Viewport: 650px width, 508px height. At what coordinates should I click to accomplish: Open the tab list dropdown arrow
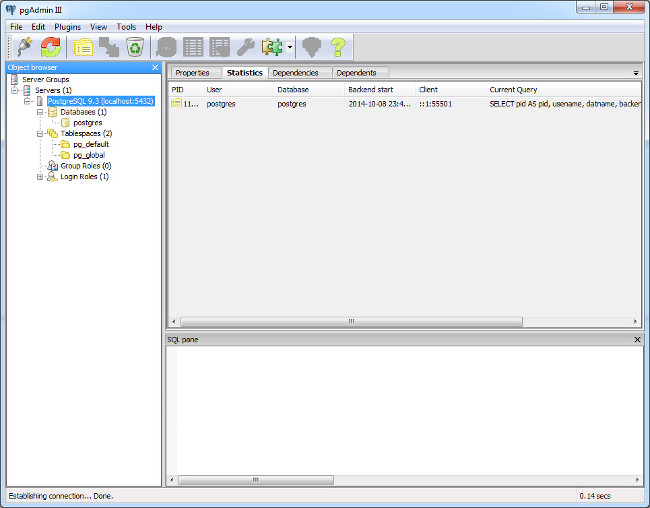[636, 73]
